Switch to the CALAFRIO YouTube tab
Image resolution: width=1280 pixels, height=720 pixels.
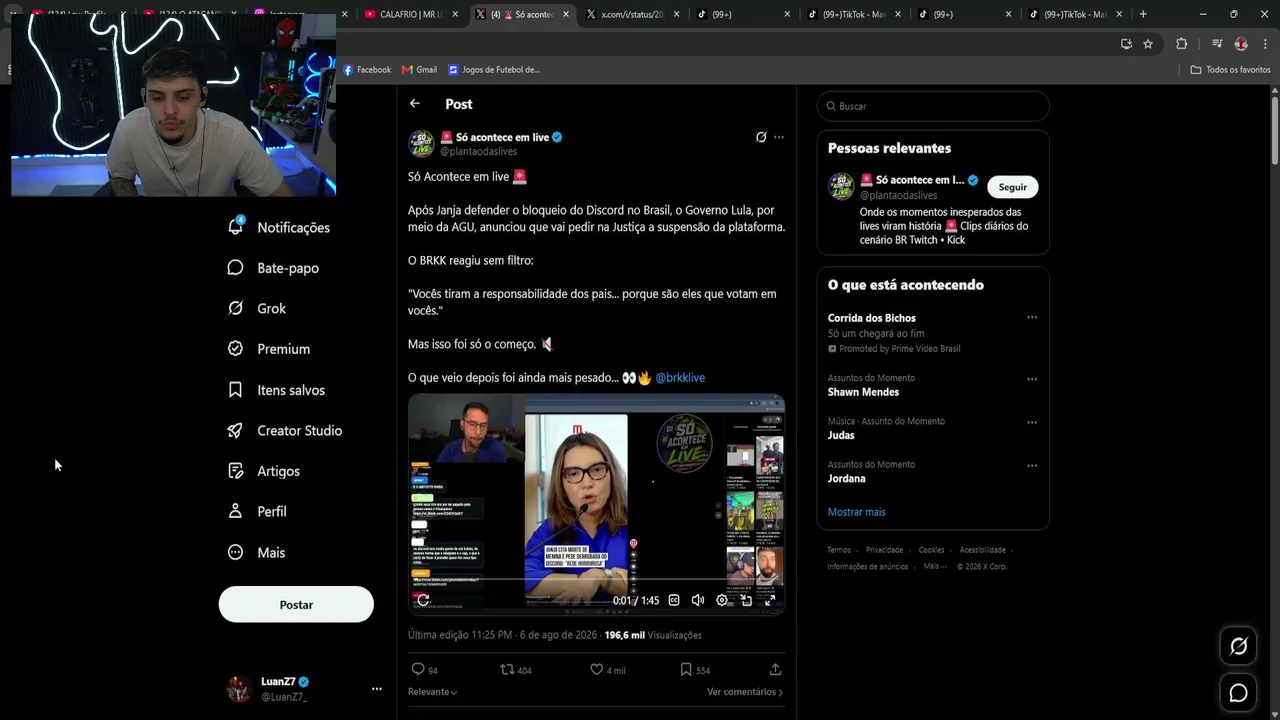(411, 14)
